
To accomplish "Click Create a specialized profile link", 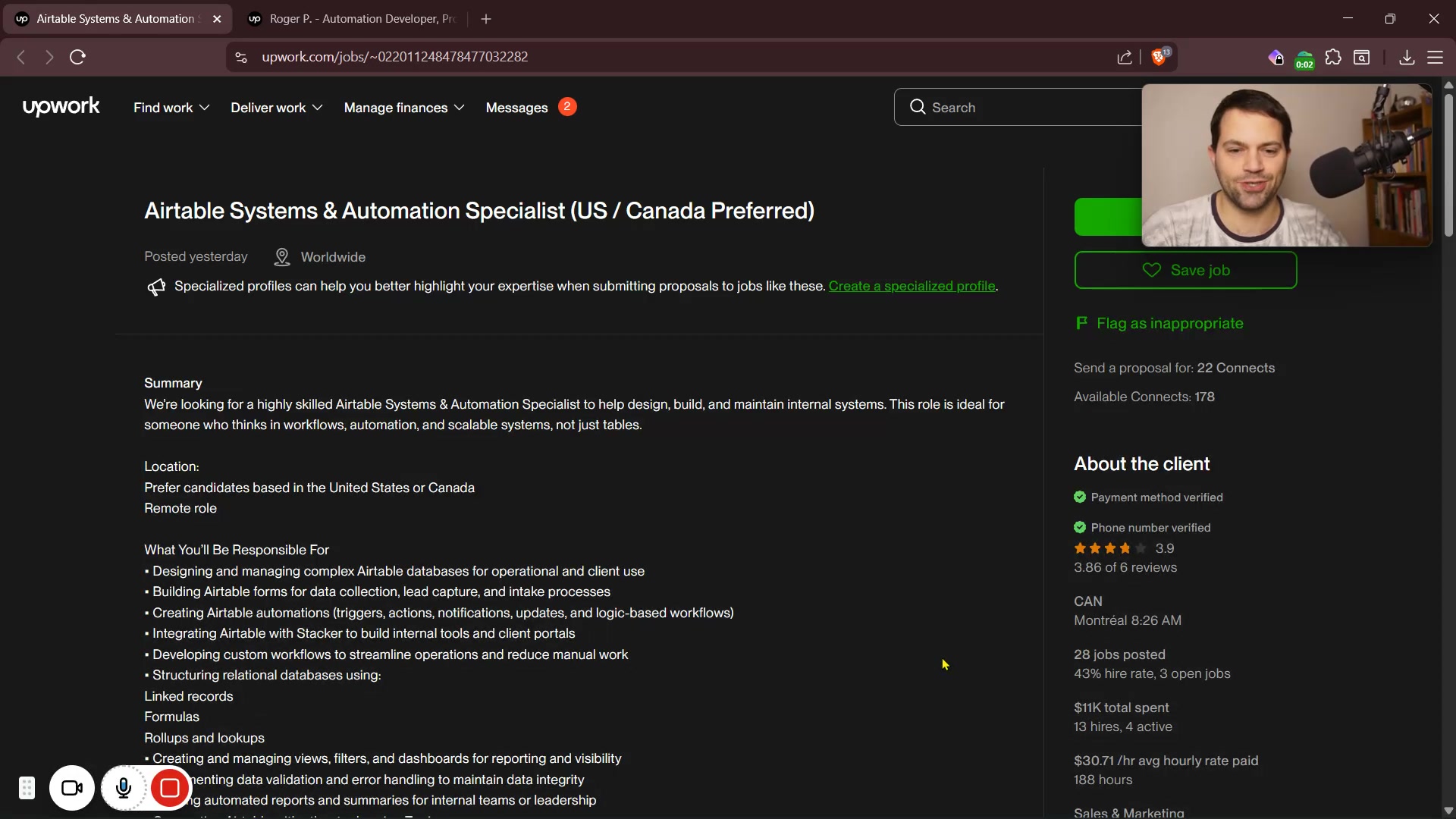I will 912,286.
